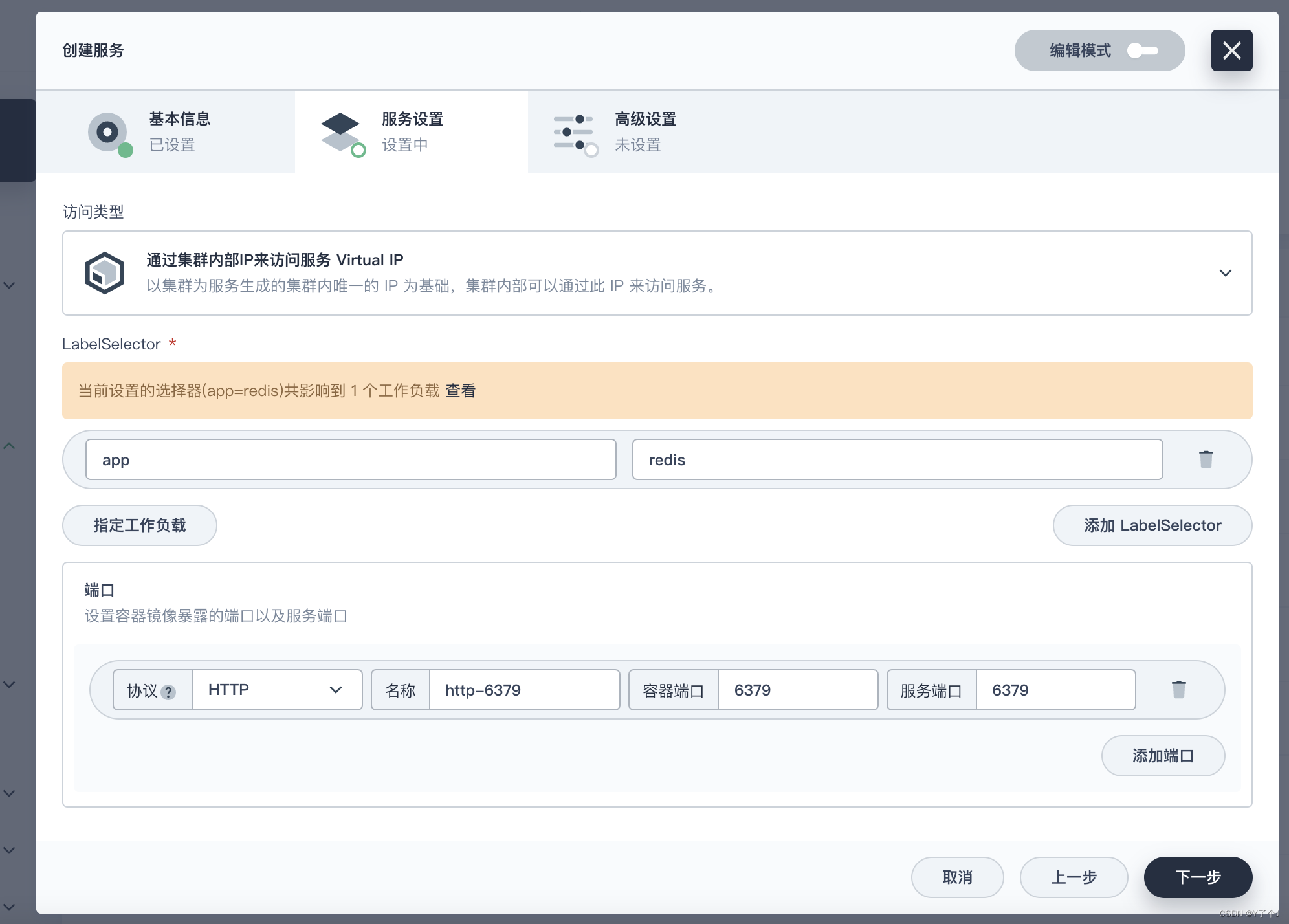Screen dimensions: 1289x924
Task: Edit the 服务端口 field with 6379
Action: tap(1056, 690)
